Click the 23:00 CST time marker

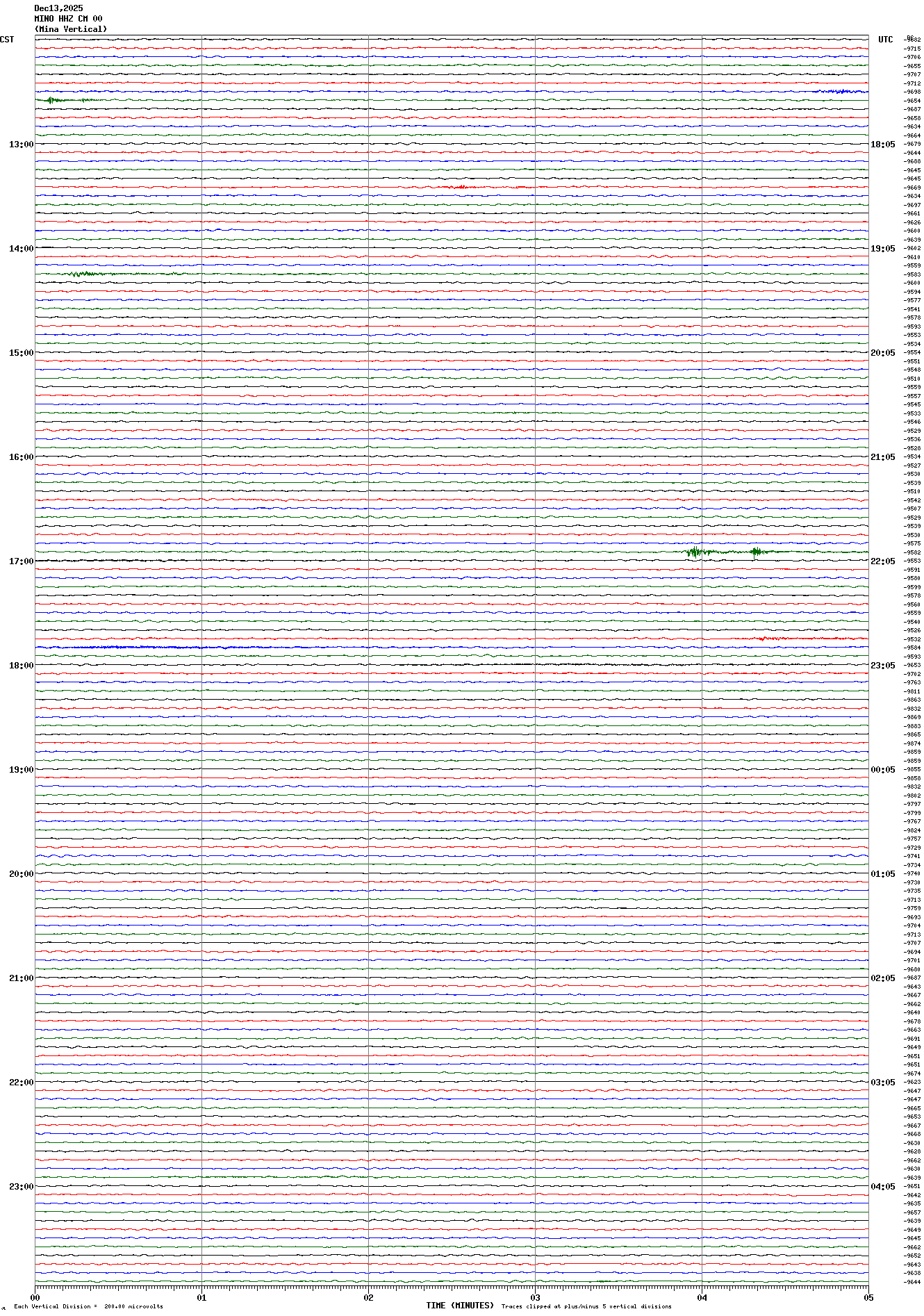click(x=21, y=1187)
